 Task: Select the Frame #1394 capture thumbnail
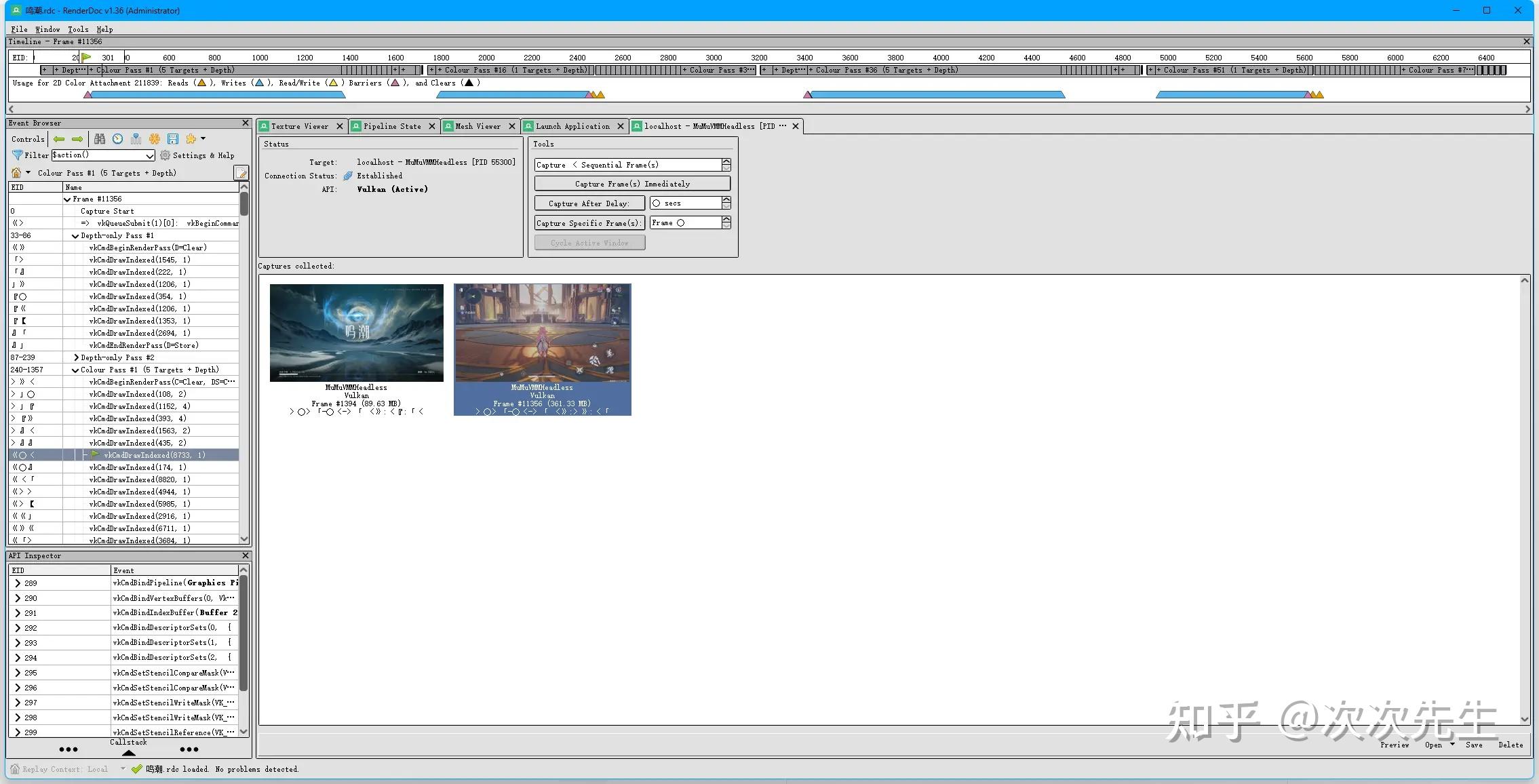[357, 333]
